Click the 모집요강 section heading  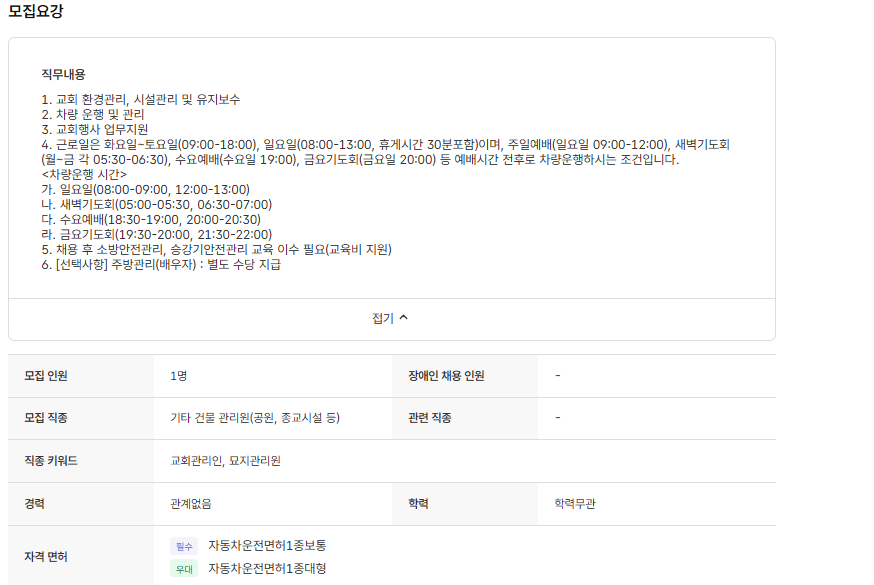point(37,12)
